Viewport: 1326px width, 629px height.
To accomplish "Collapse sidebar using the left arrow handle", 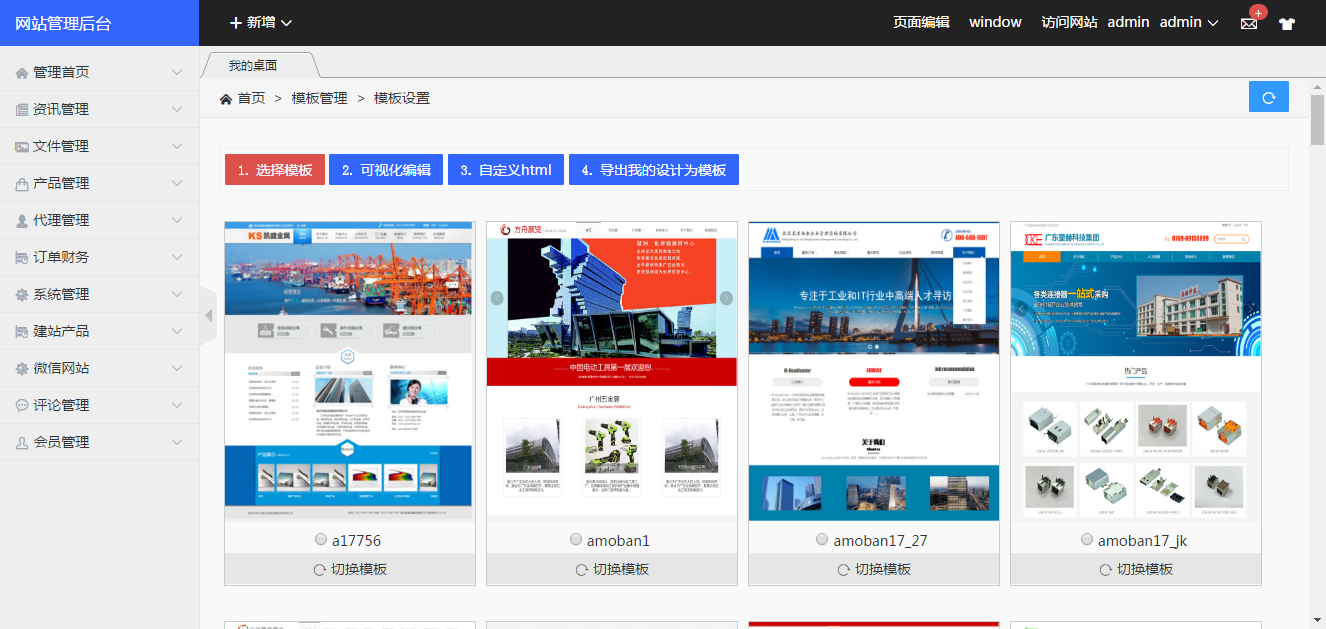I will 208,315.
